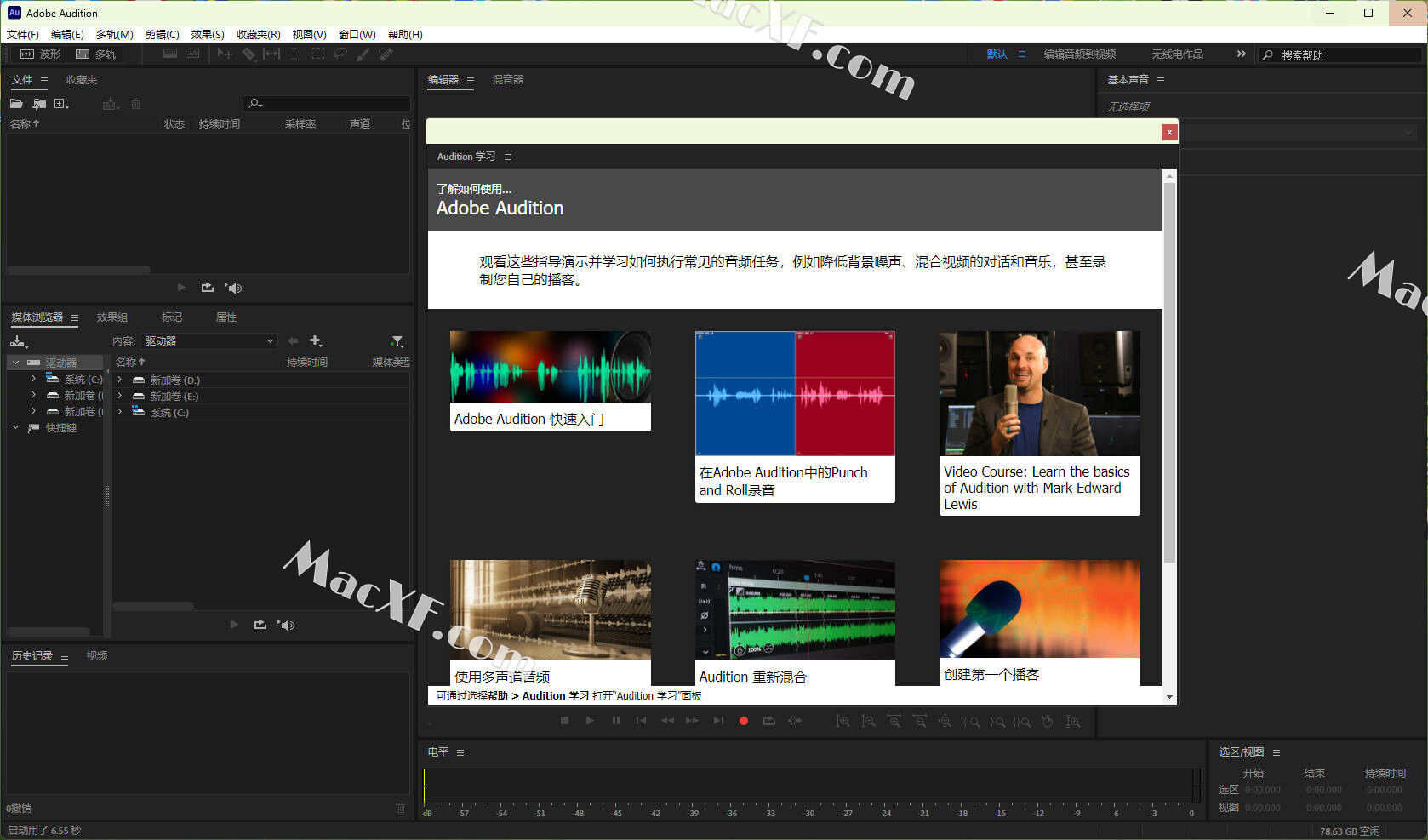Image resolution: width=1428 pixels, height=840 pixels.
Task: Collapse the 驱动器 tree node
Action: click(x=15, y=363)
